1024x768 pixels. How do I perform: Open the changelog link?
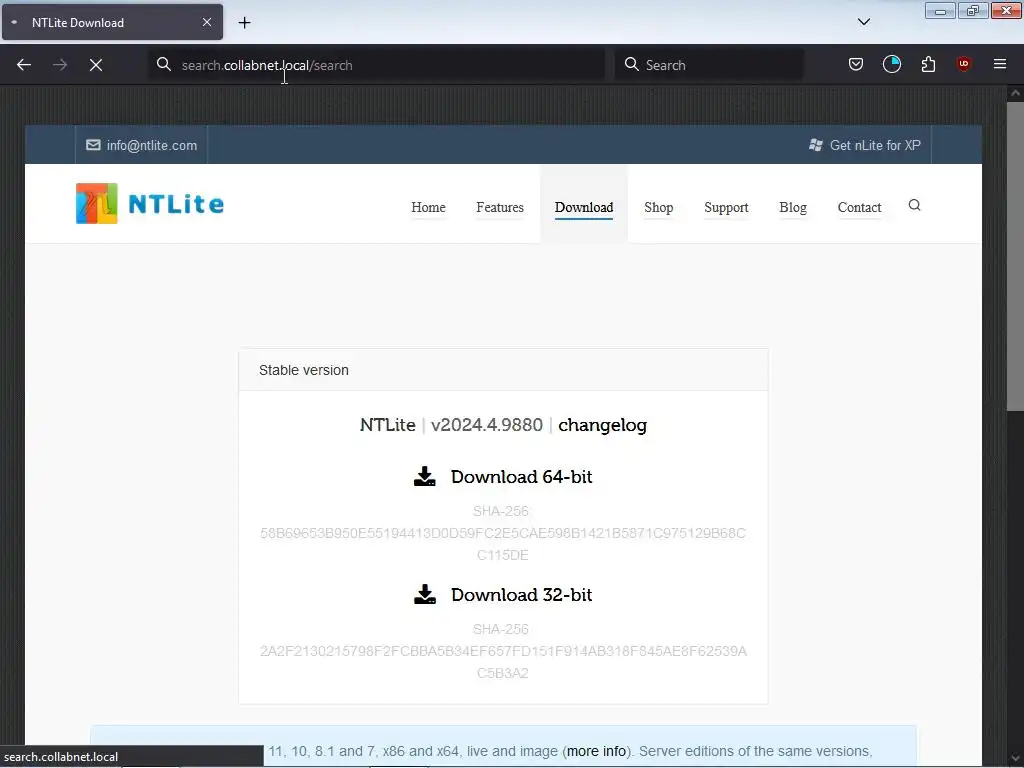[x=602, y=425]
